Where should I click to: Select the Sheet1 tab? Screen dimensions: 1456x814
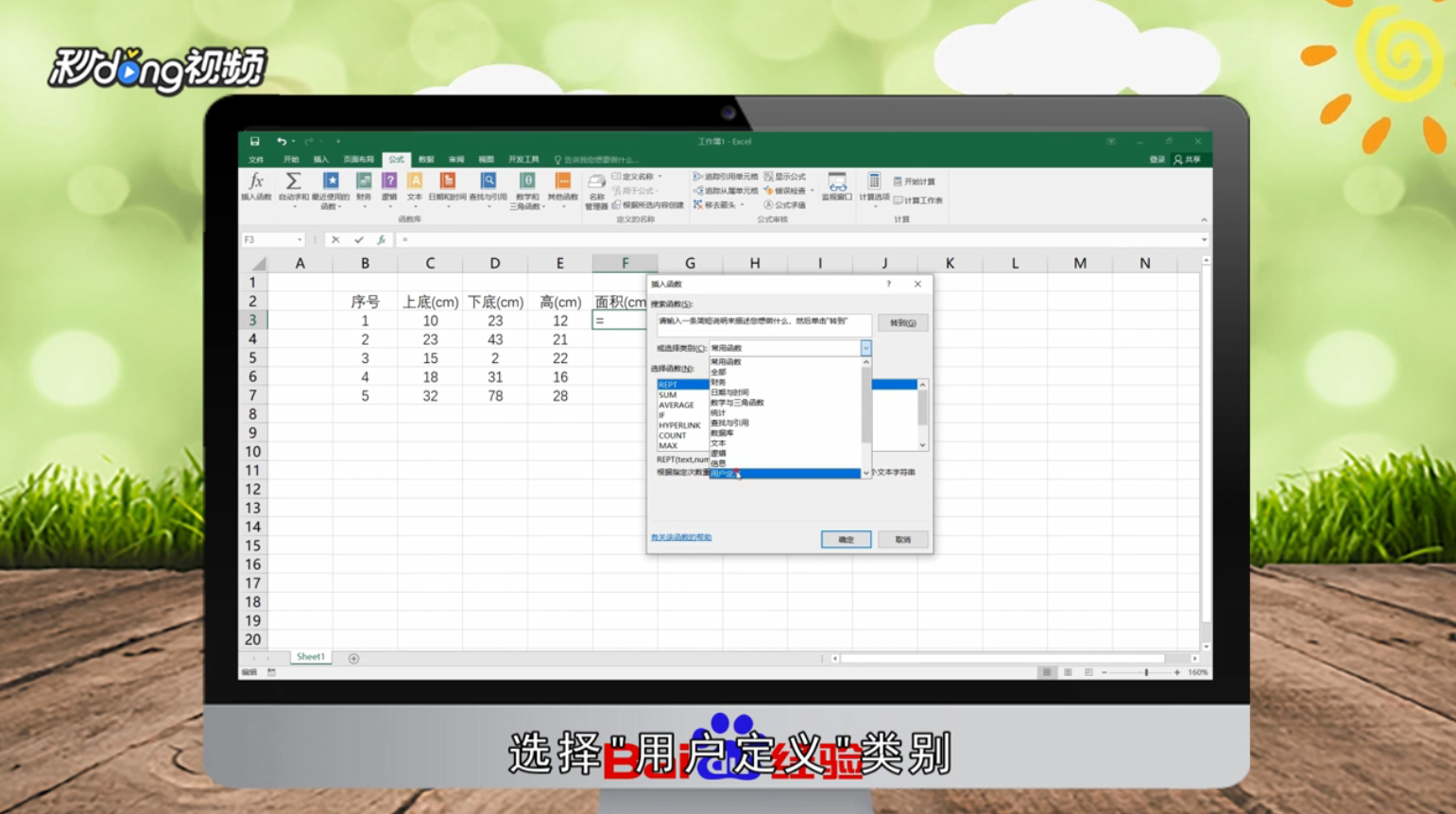pos(310,657)
